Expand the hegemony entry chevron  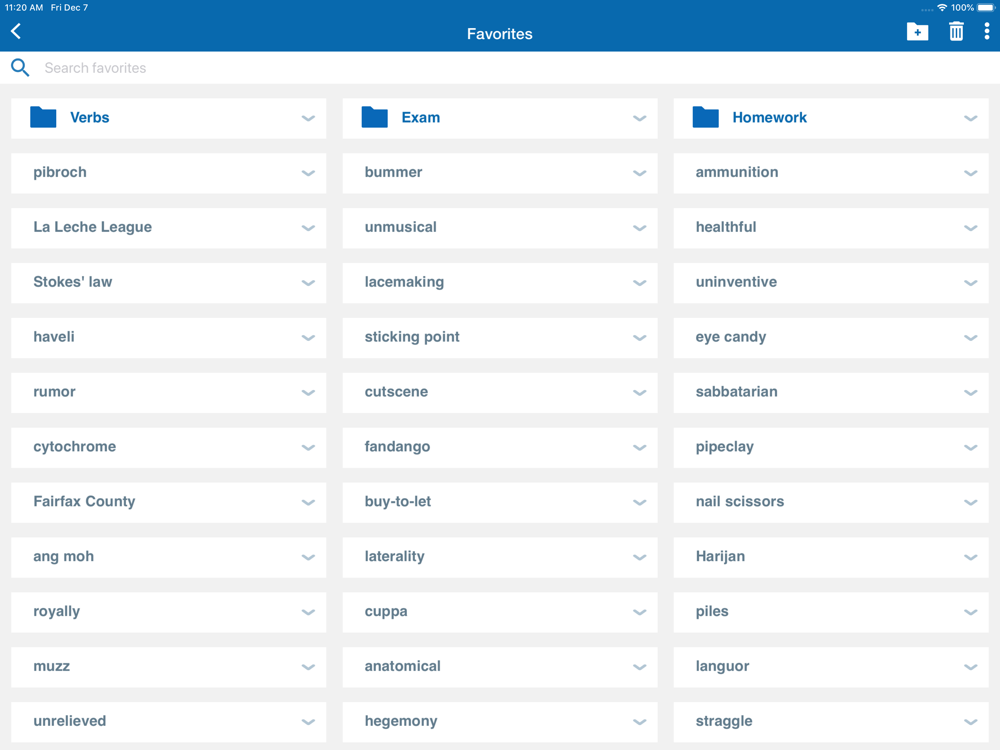coord(639,722)
